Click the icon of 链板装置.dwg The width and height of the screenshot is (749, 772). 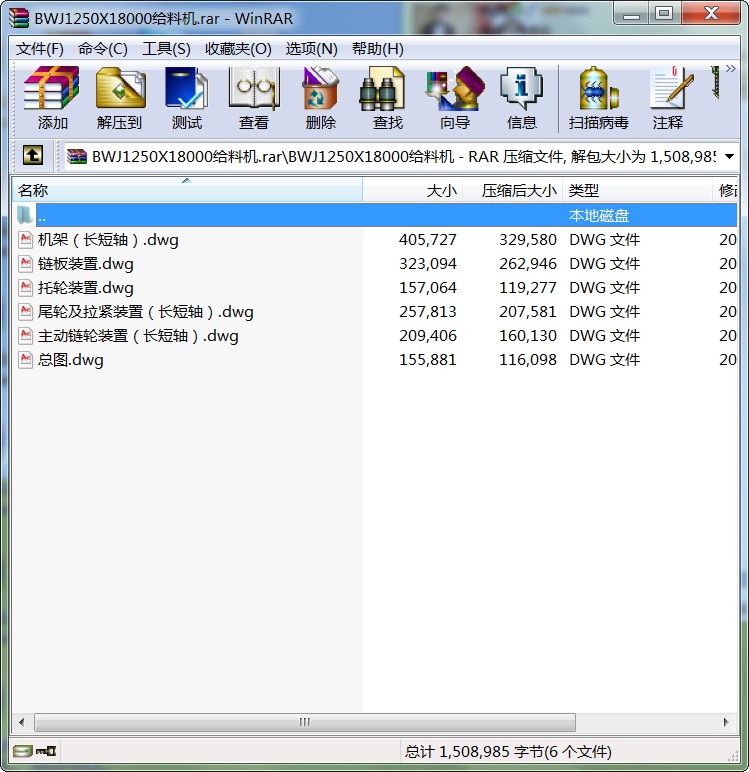pos(26,264)
